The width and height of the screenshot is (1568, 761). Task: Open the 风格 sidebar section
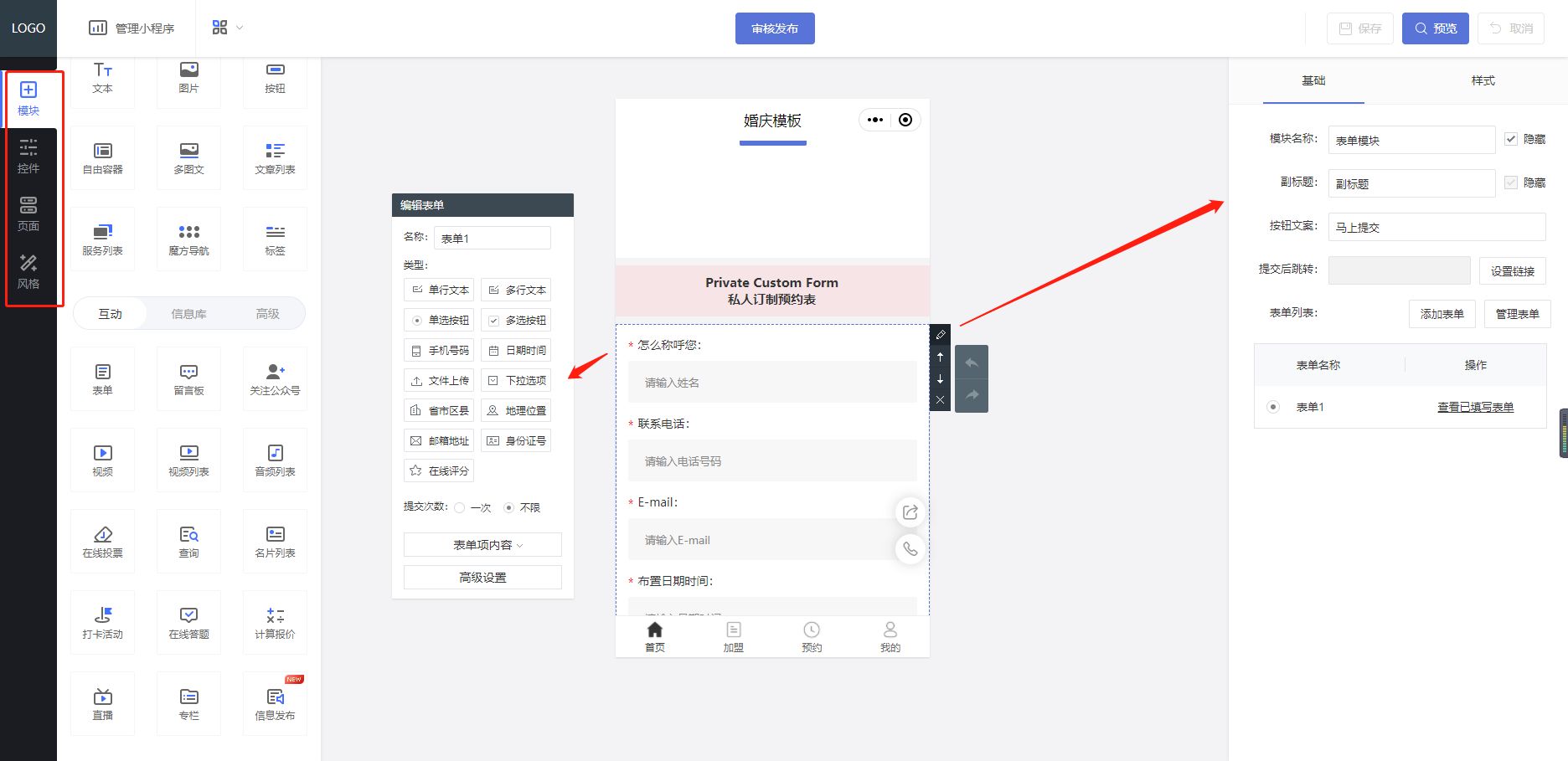[28, 272]
